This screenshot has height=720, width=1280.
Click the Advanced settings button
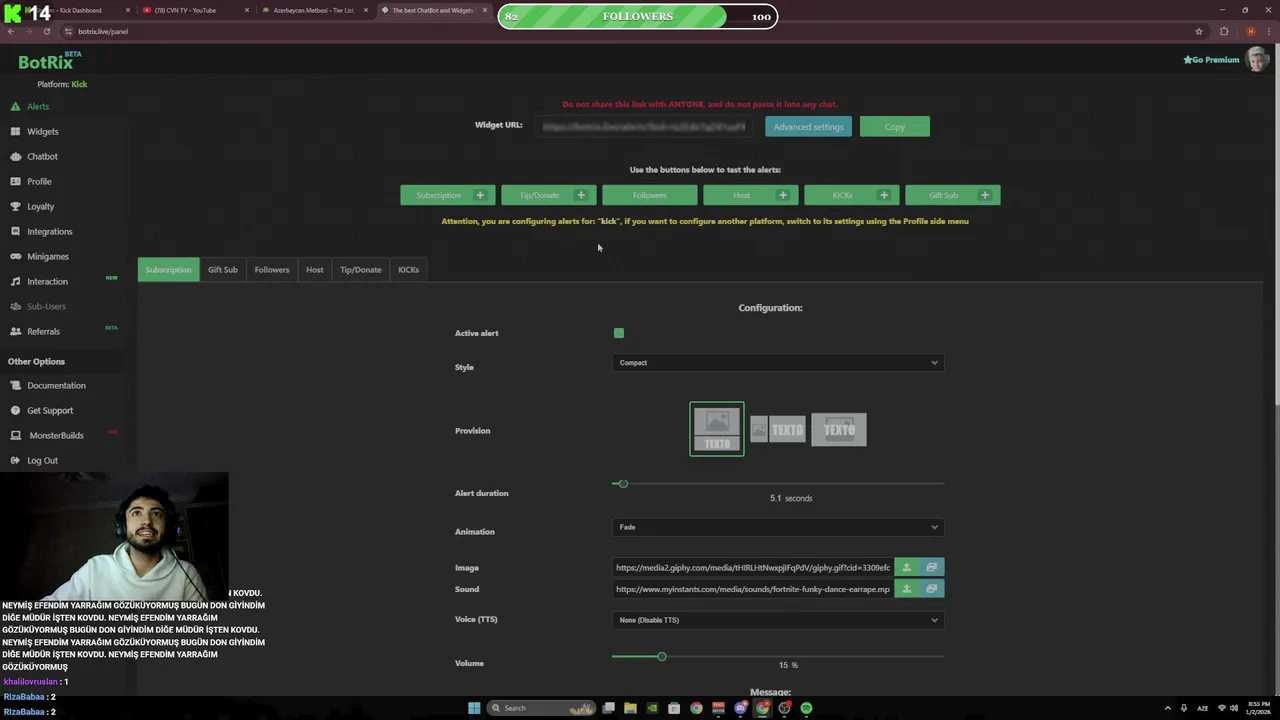[808, 127]
